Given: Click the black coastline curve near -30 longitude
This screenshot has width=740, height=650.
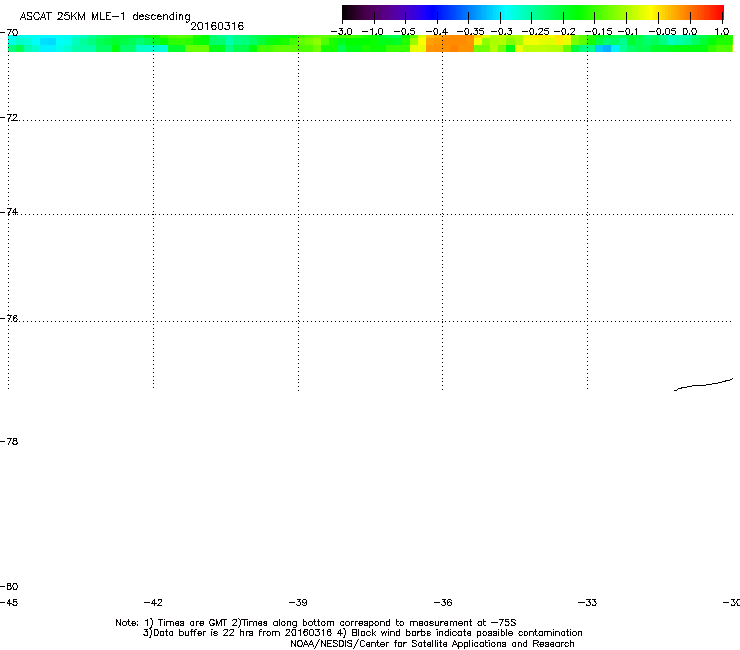Looking at the screenshot, I should coord(703,385).
